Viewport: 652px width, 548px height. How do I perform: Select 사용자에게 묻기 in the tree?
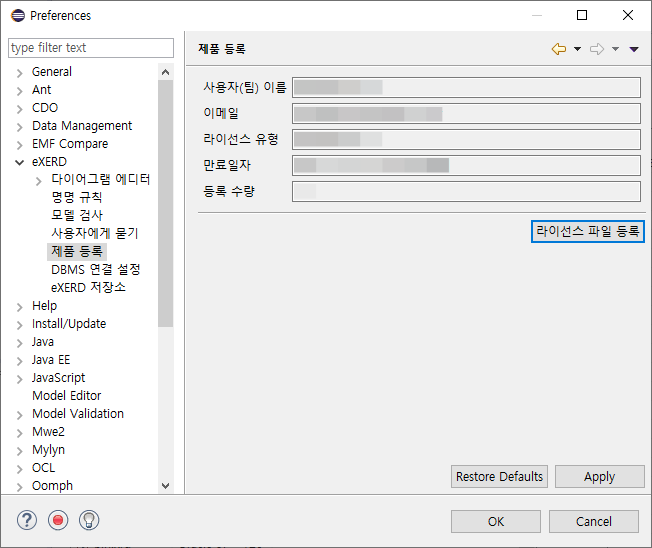click(94, 233)
